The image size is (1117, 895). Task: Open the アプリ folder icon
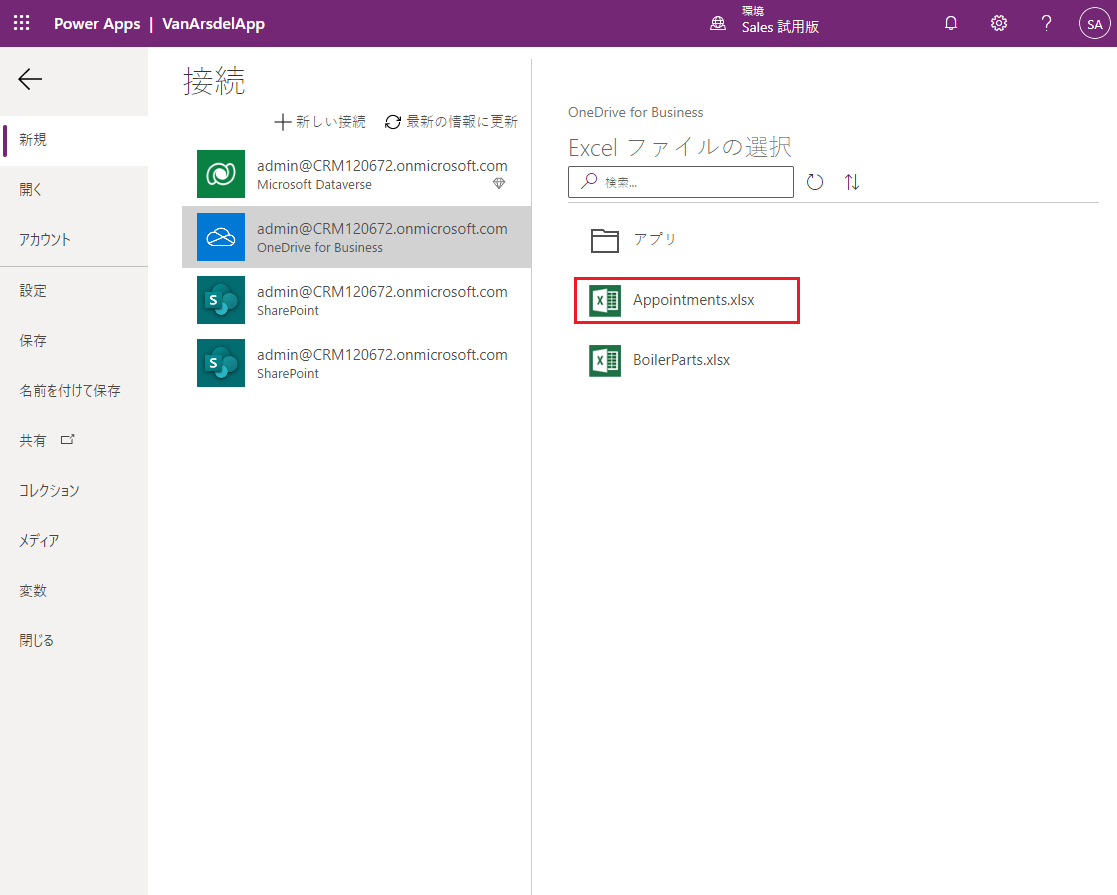click(x=605, y=240)
